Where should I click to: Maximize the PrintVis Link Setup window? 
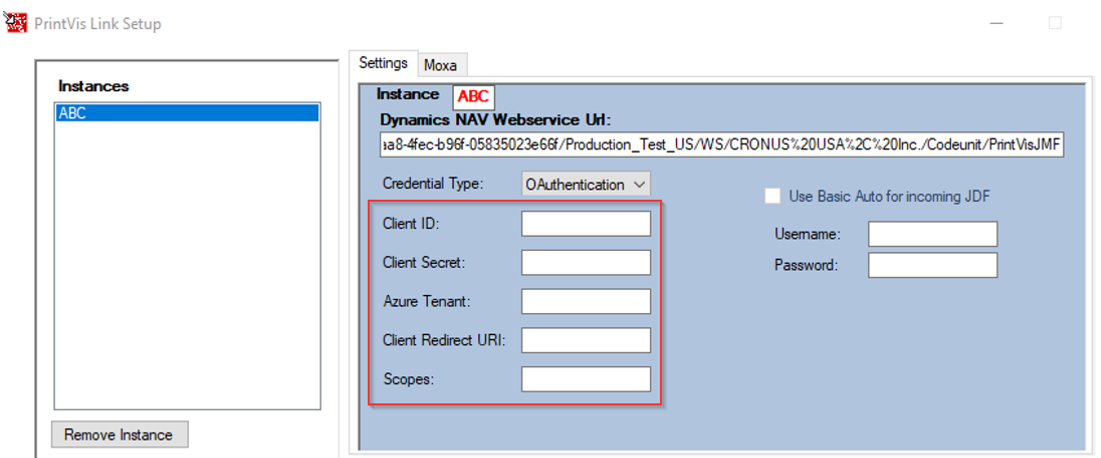pyautogui.click(x=1055, y=22)
